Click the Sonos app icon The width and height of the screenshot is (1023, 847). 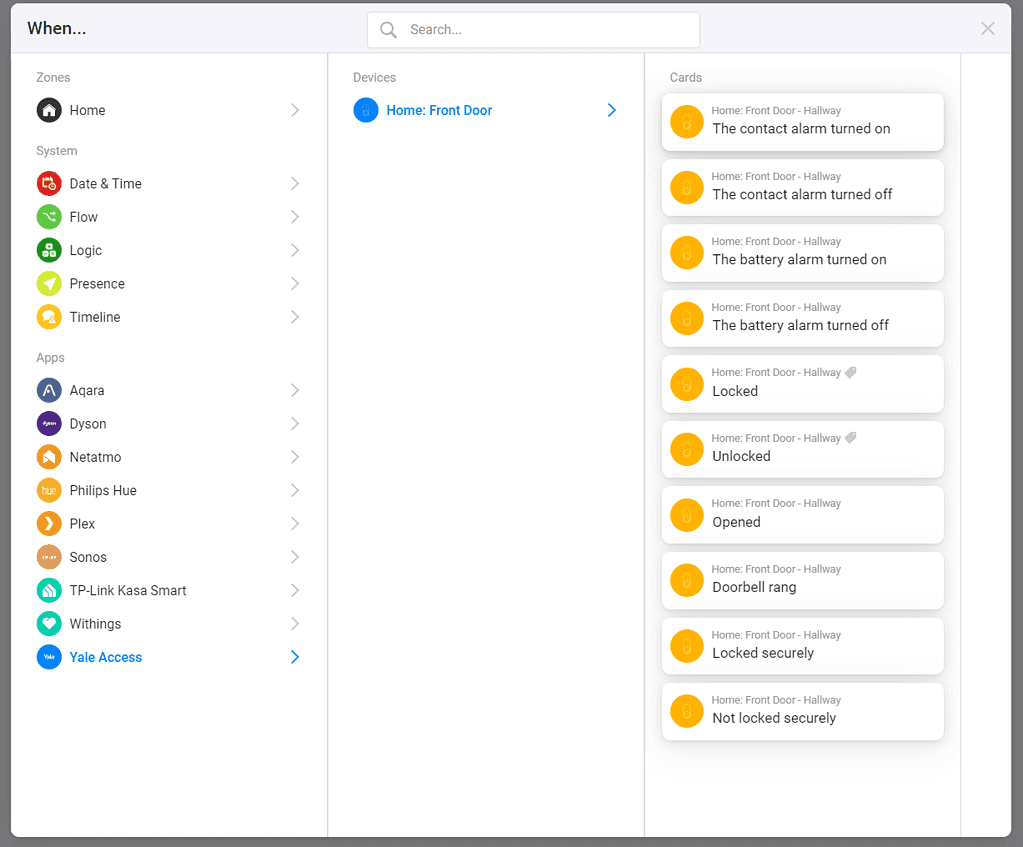coord(49,557)
